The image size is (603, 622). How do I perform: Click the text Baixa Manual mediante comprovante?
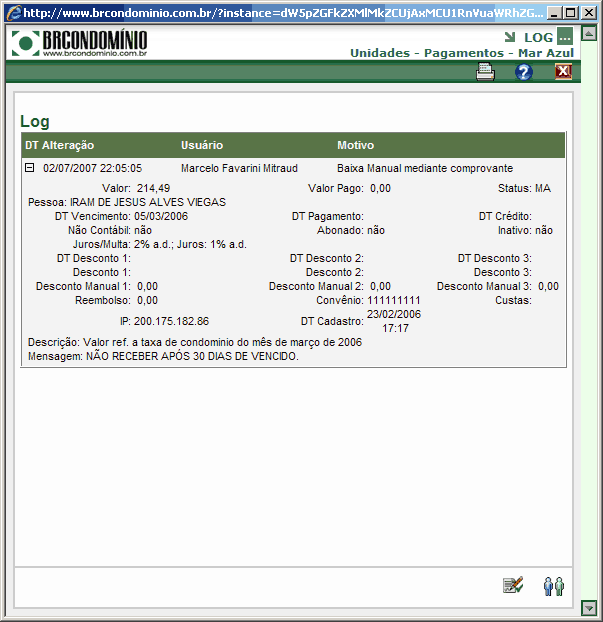(425, 168)
